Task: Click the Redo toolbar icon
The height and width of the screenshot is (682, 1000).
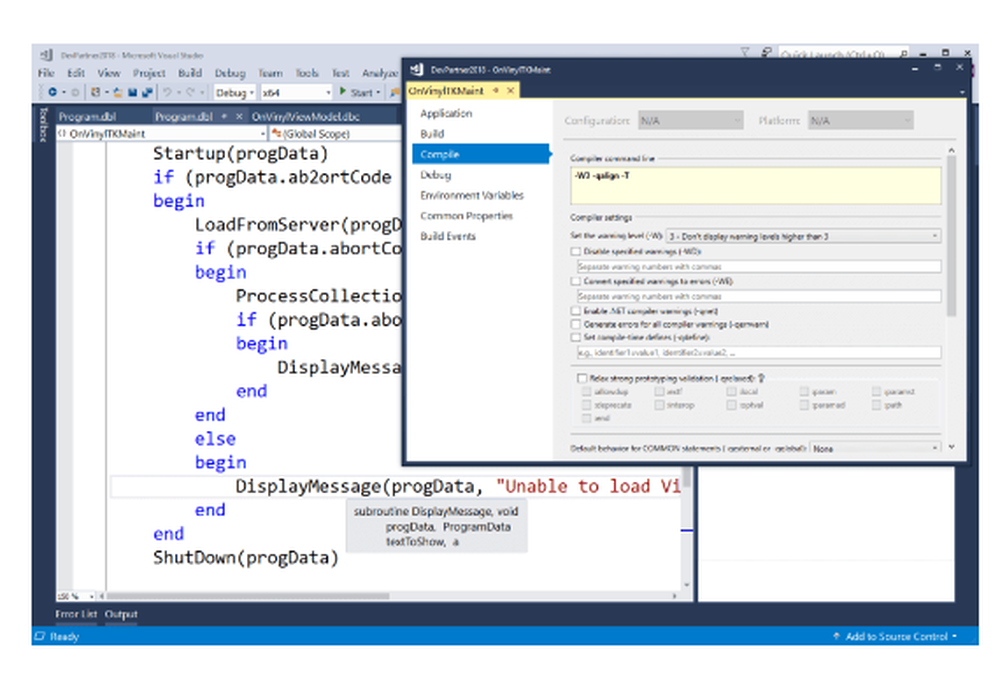Action: point(190,93)
